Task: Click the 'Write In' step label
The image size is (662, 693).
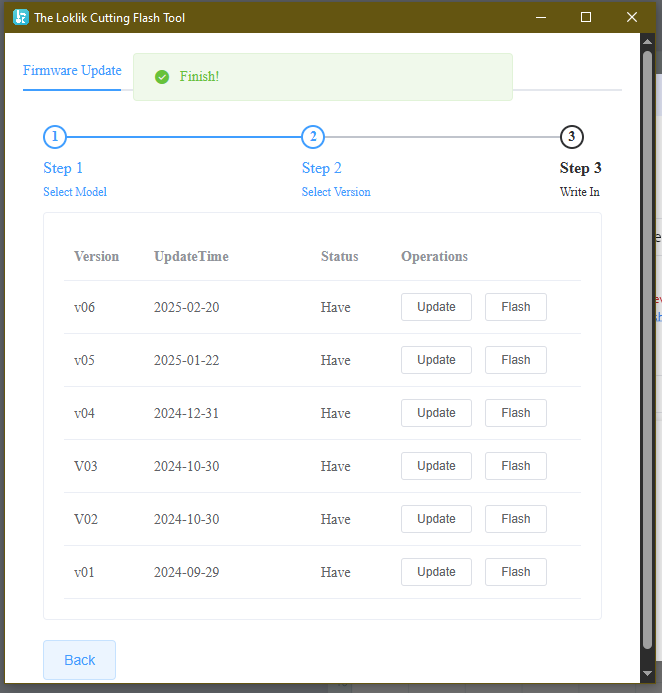Action: click(x=579, y=192)
